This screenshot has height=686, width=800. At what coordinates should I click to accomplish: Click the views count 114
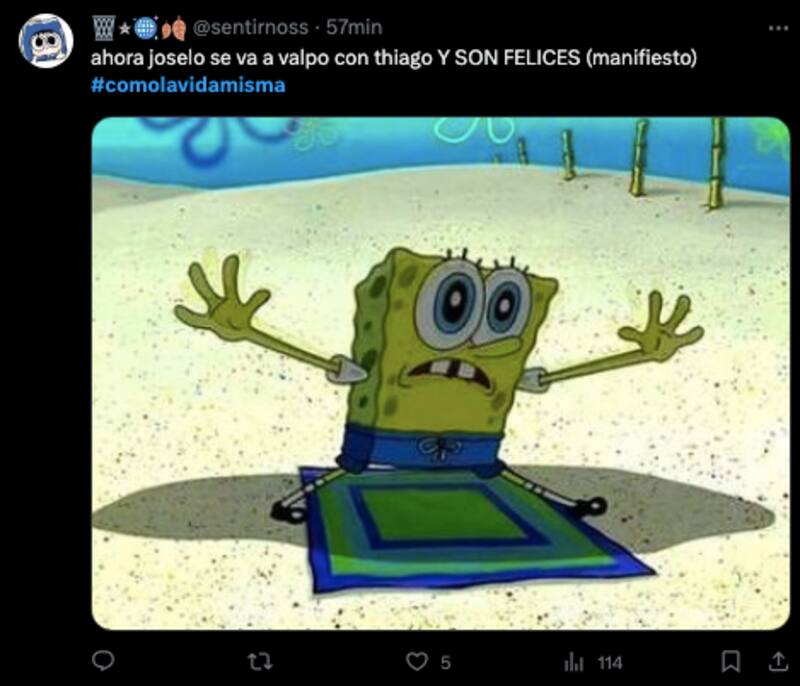(x=610, y=663)
